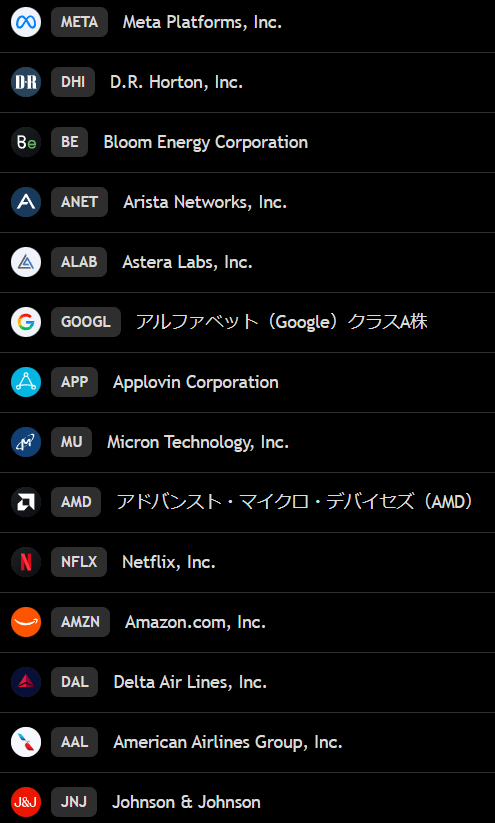Open American Airlines Group, Inc. entry

click(x=228, y=742)
